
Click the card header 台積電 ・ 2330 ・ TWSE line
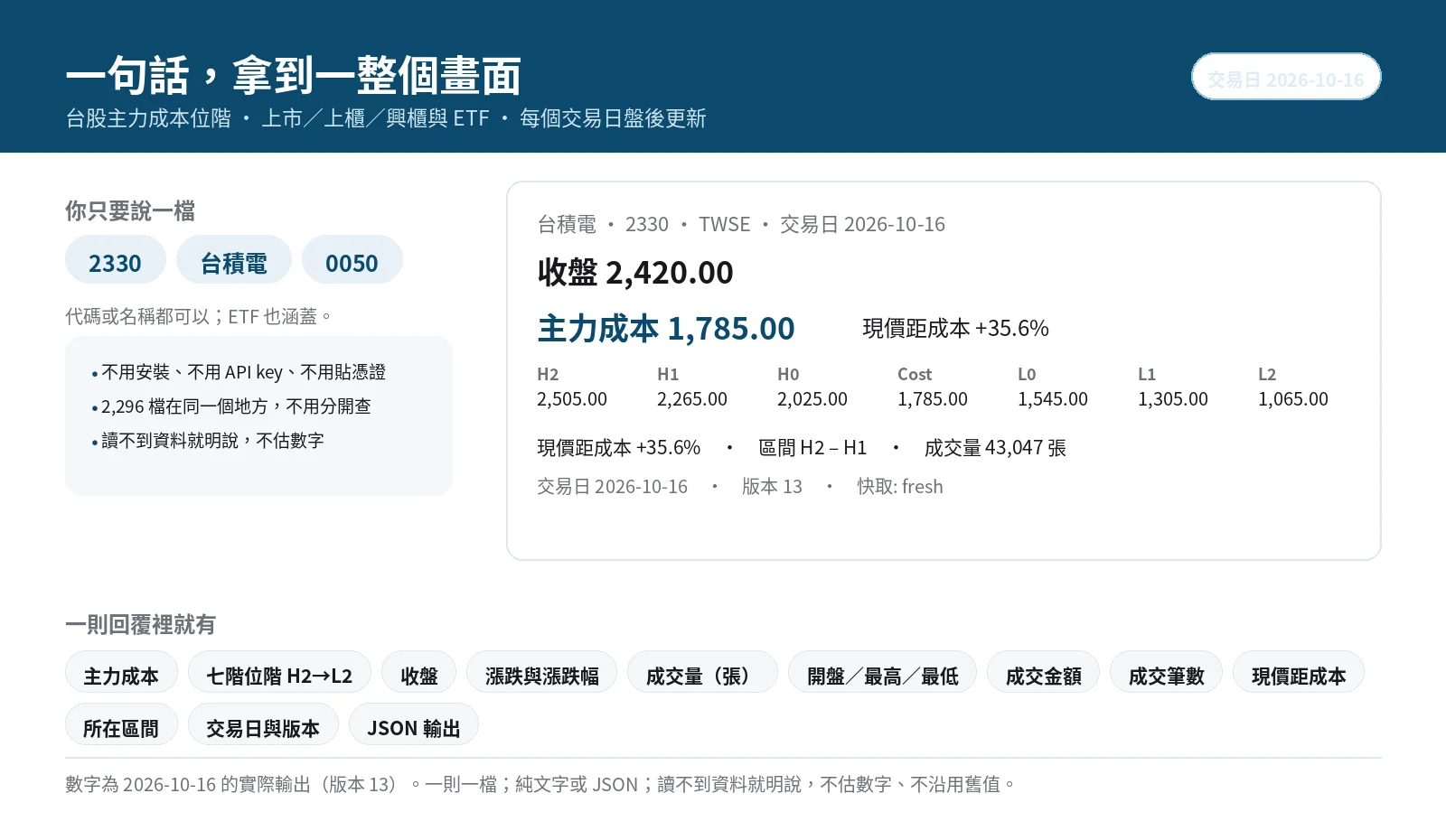[741, 224]
